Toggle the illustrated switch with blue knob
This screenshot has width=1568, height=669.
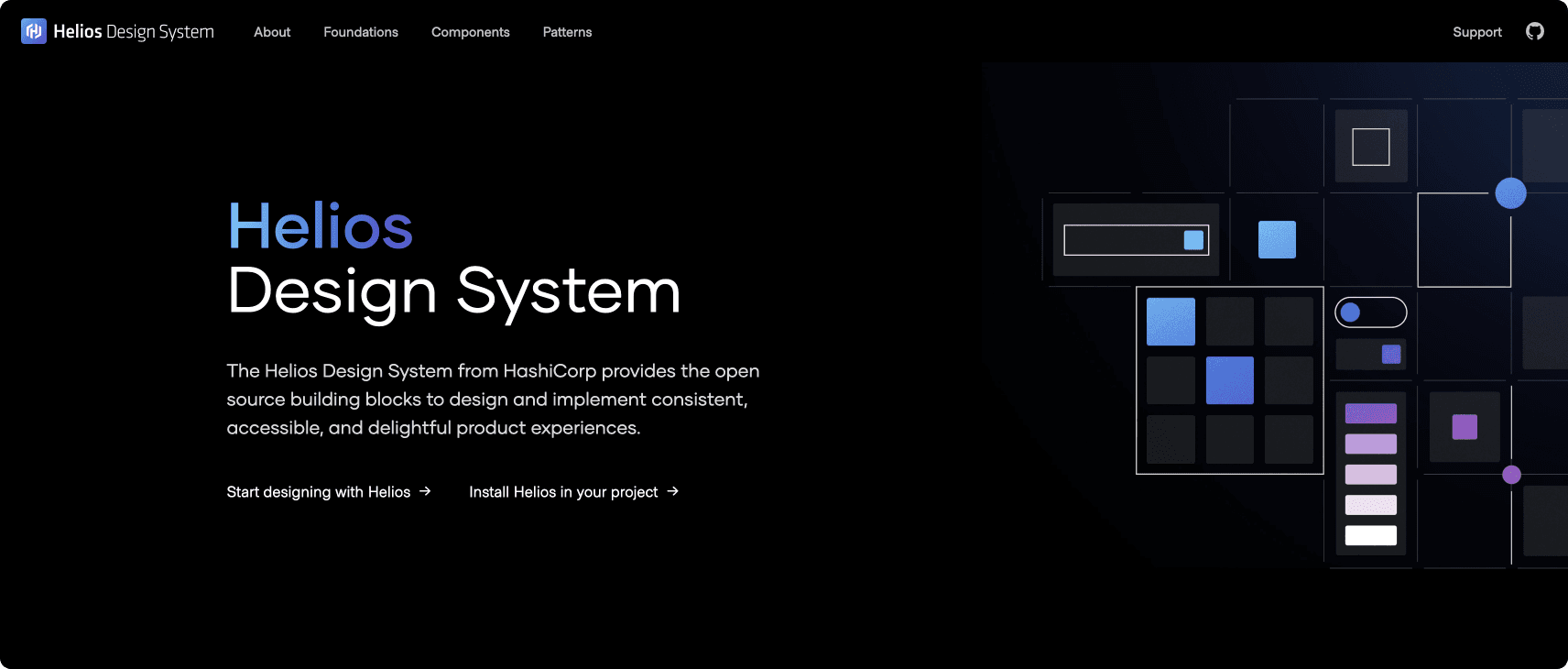point(1370,313)
